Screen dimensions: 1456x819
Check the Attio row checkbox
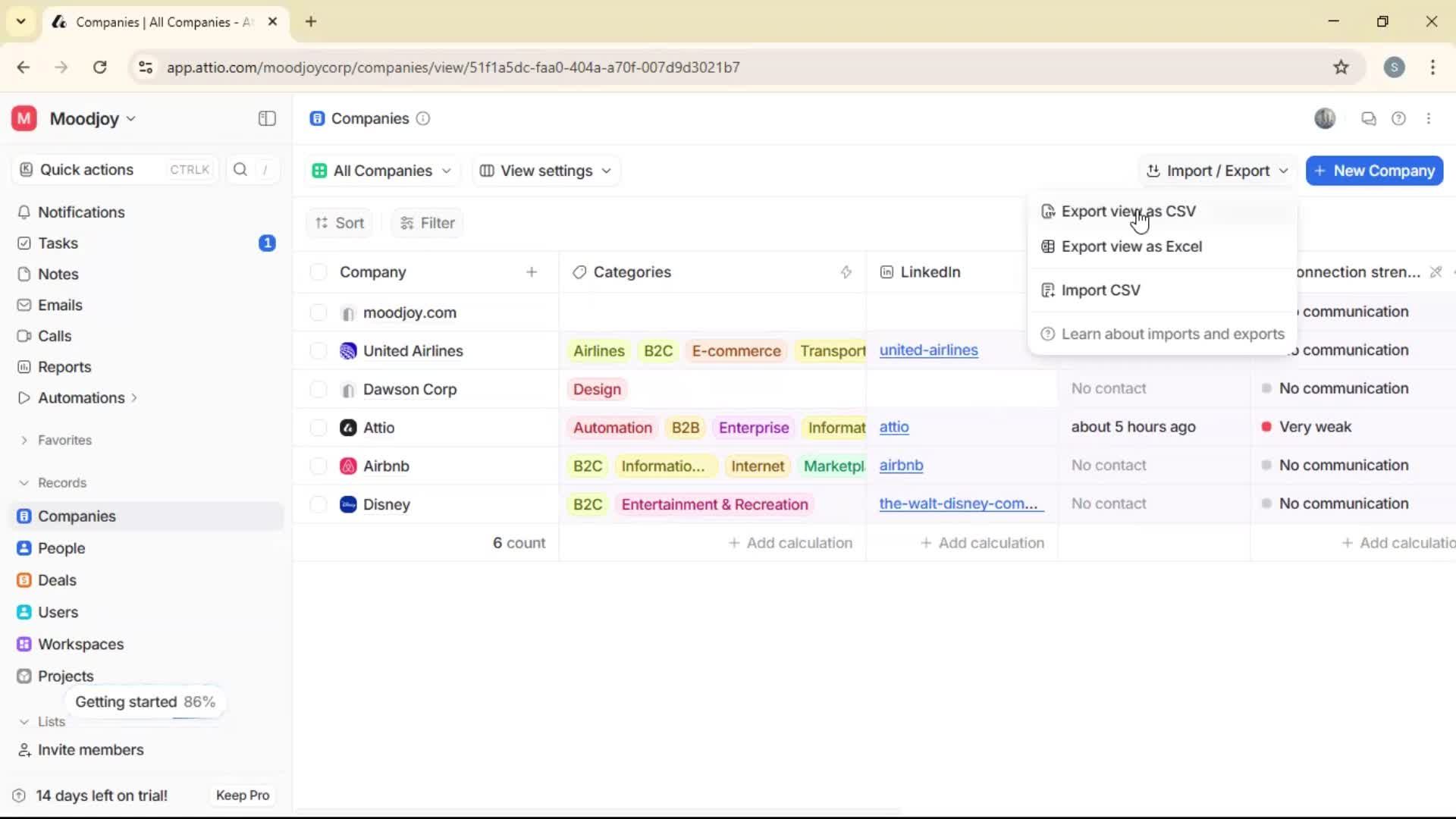pos(318,428)
